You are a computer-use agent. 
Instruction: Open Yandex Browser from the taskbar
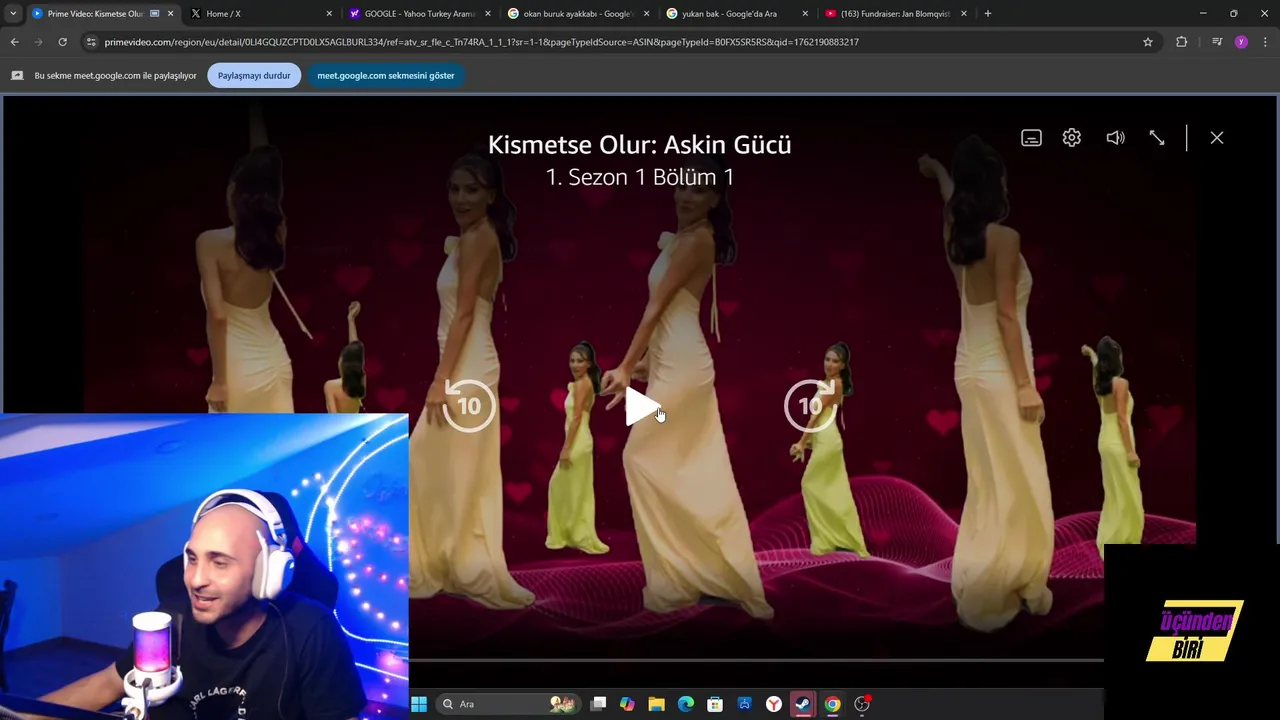tap(774, 704)
